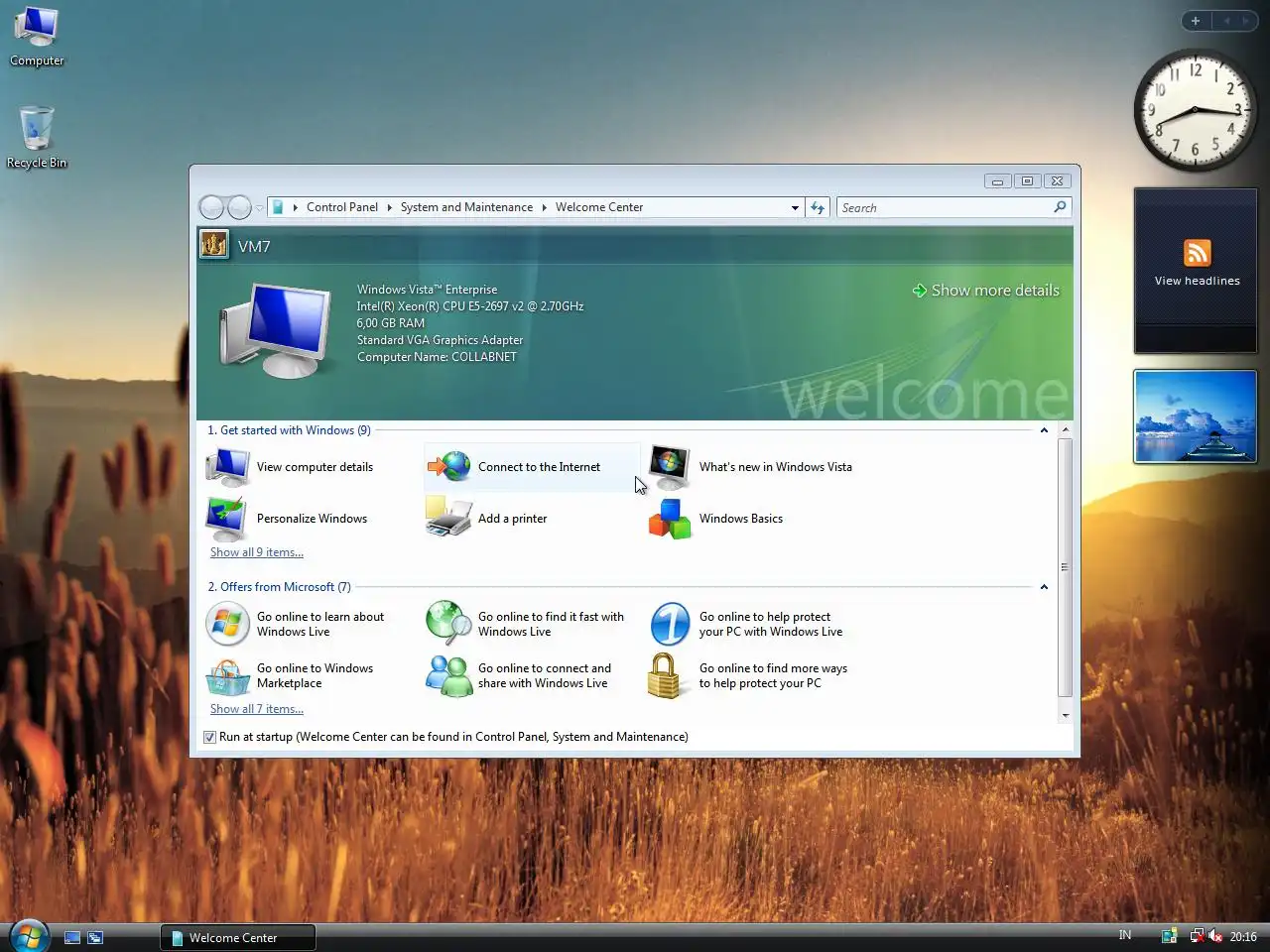The width and height of the screenshot is (1270, 952).
Task: Click the Back navigation button
Action: [212, 207]
